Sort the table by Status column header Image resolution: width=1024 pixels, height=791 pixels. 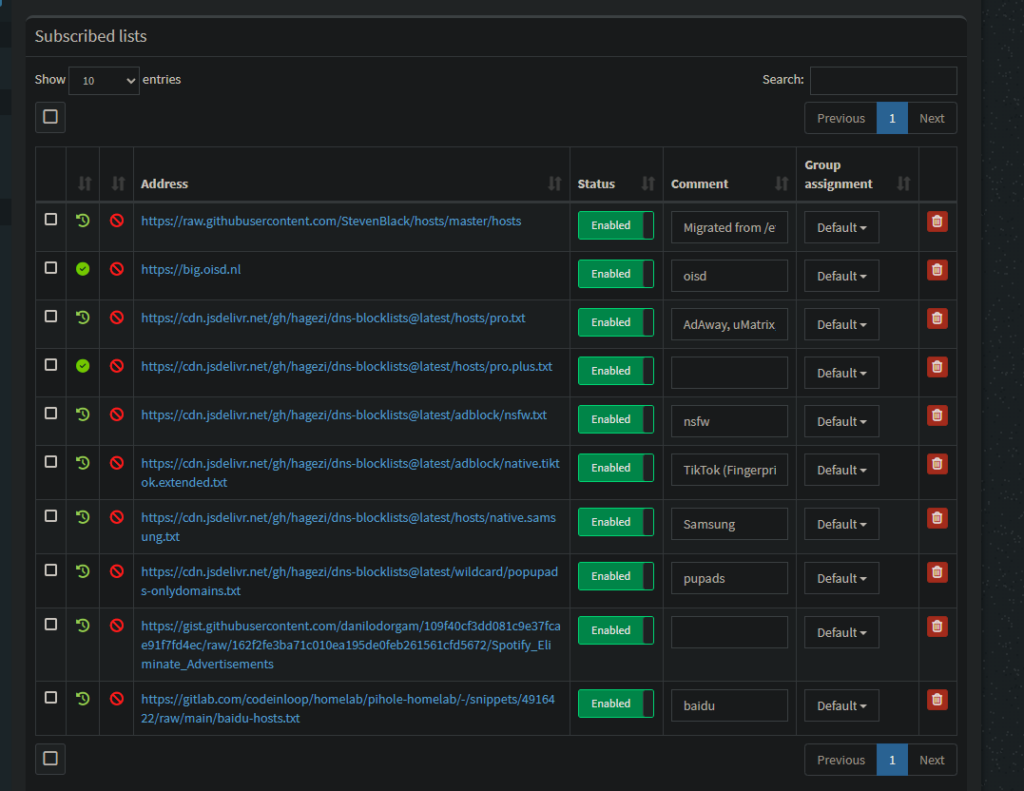pos(596,184)
